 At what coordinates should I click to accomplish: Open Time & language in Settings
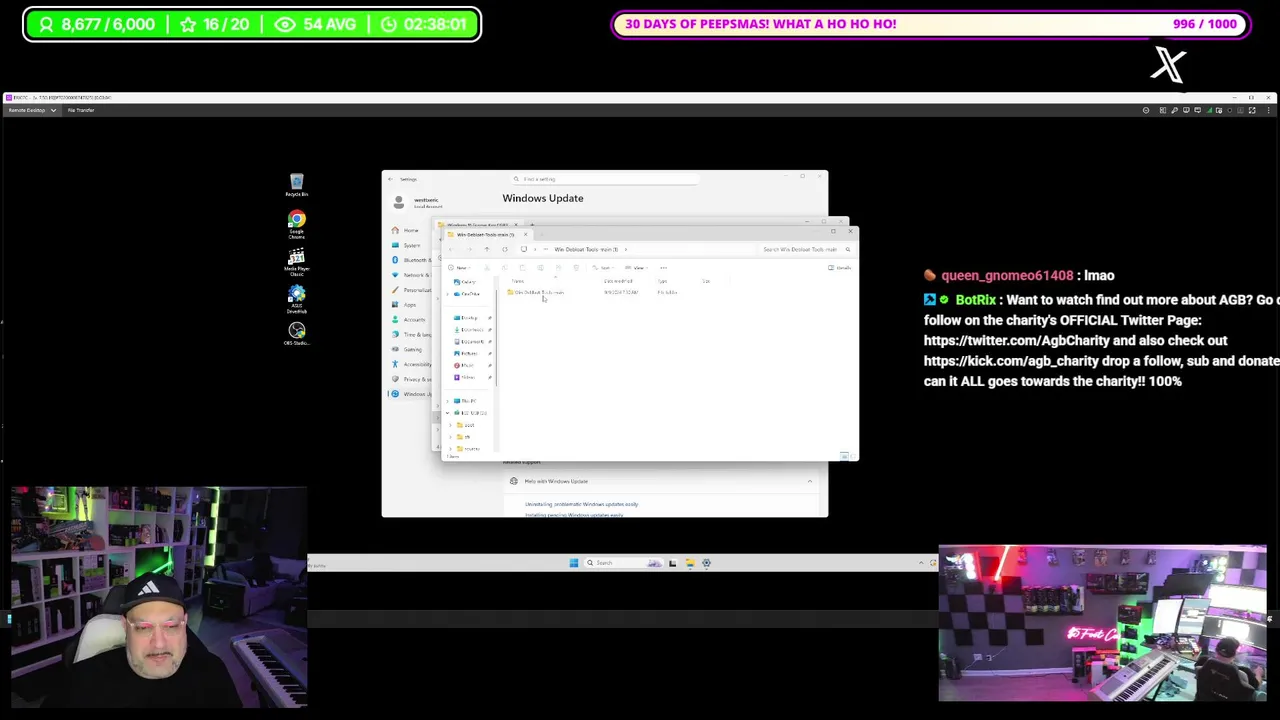point(411,334)
